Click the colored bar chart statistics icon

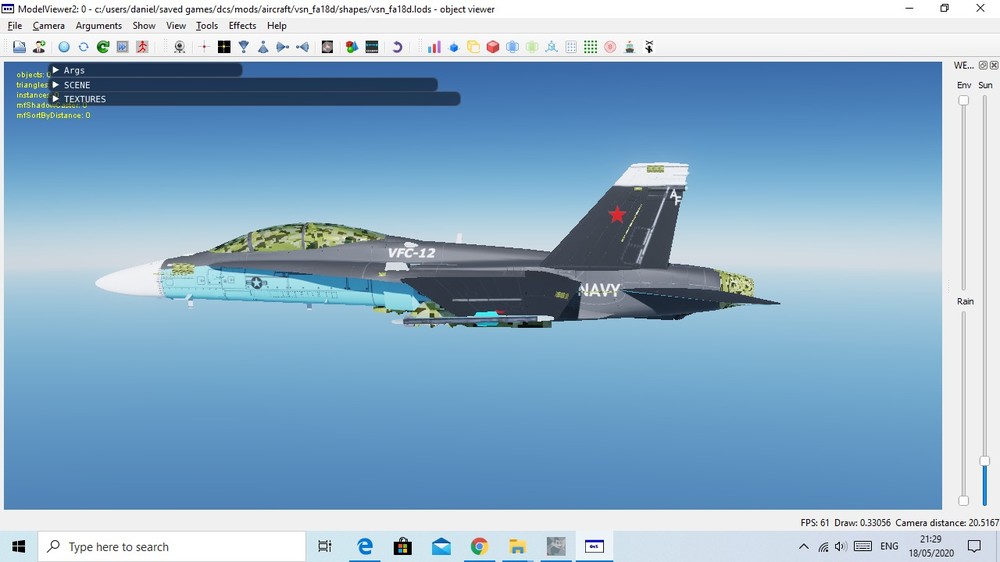click(x=434, y=47)
